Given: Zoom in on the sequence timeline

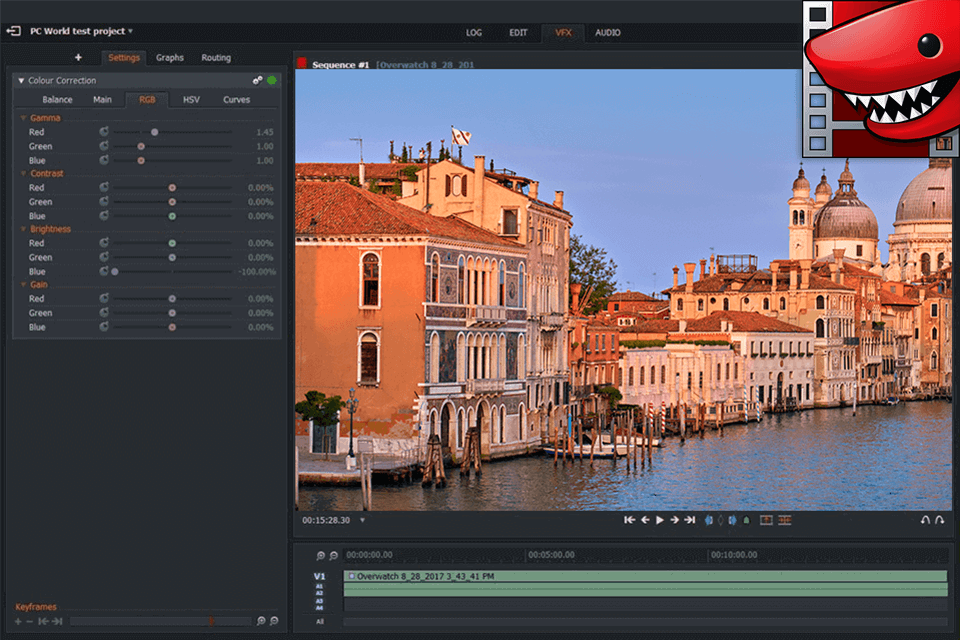Looking at the screenshot, I should tap(320, 555).
